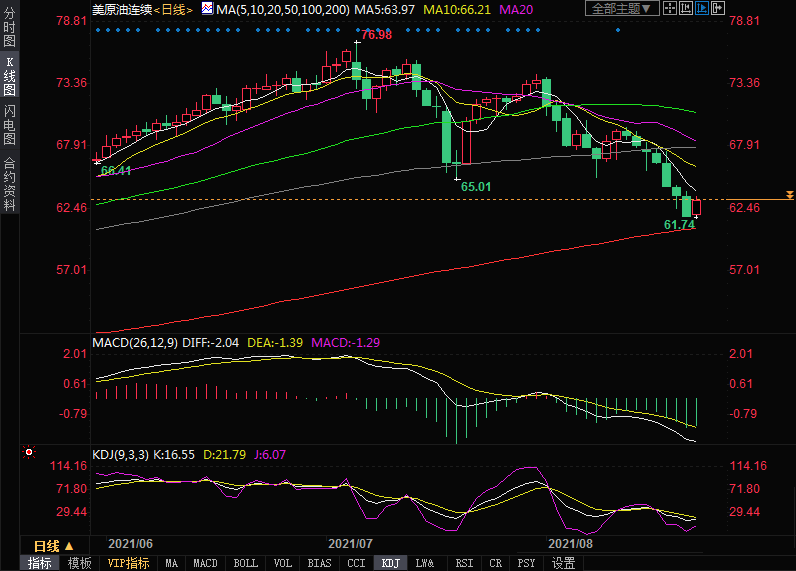The image size is (796, 571).
Task: Open the 全部主题 dropdown
Action: coord(620,9)
